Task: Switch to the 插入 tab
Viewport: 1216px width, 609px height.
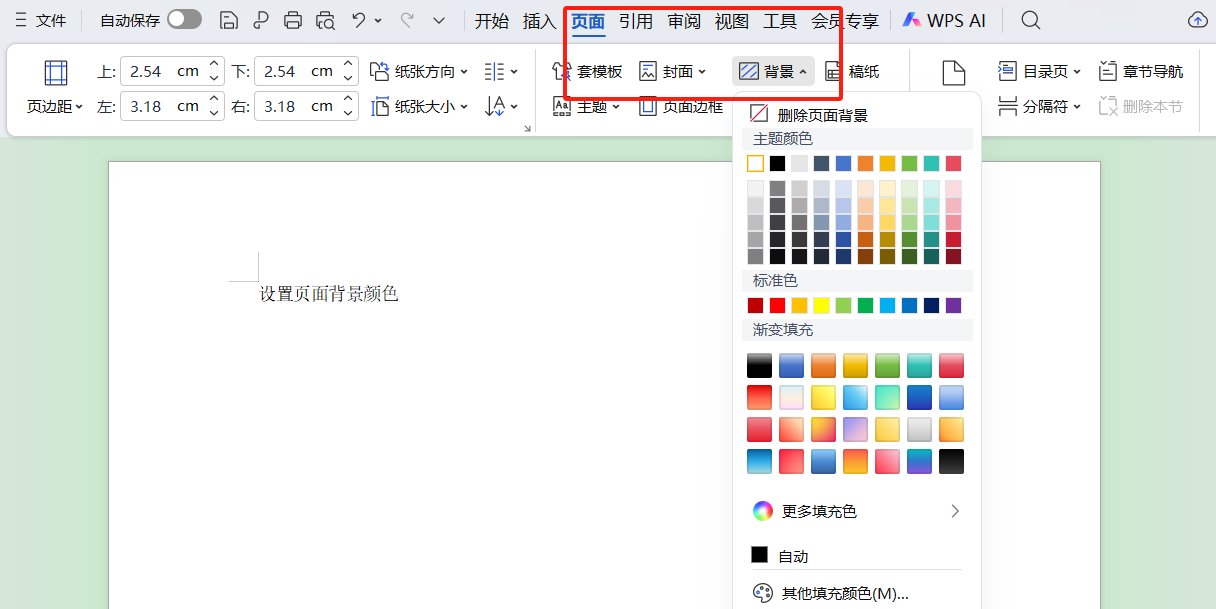Action: click(x=539, y=21)
